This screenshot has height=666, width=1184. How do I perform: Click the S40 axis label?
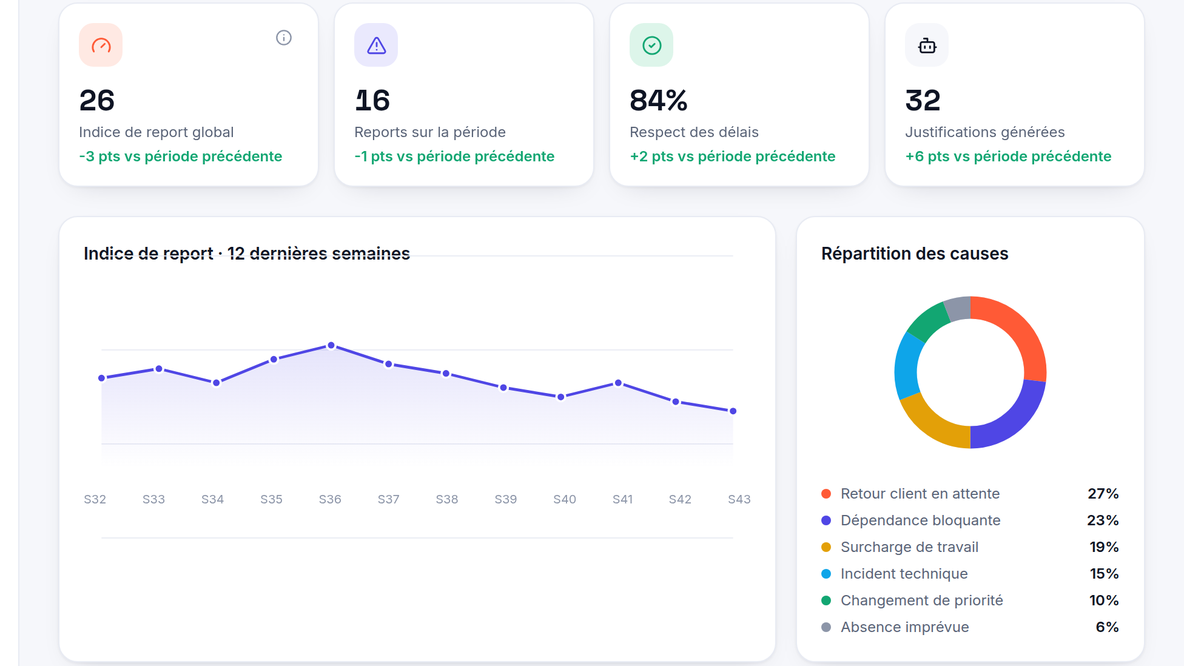565,499
